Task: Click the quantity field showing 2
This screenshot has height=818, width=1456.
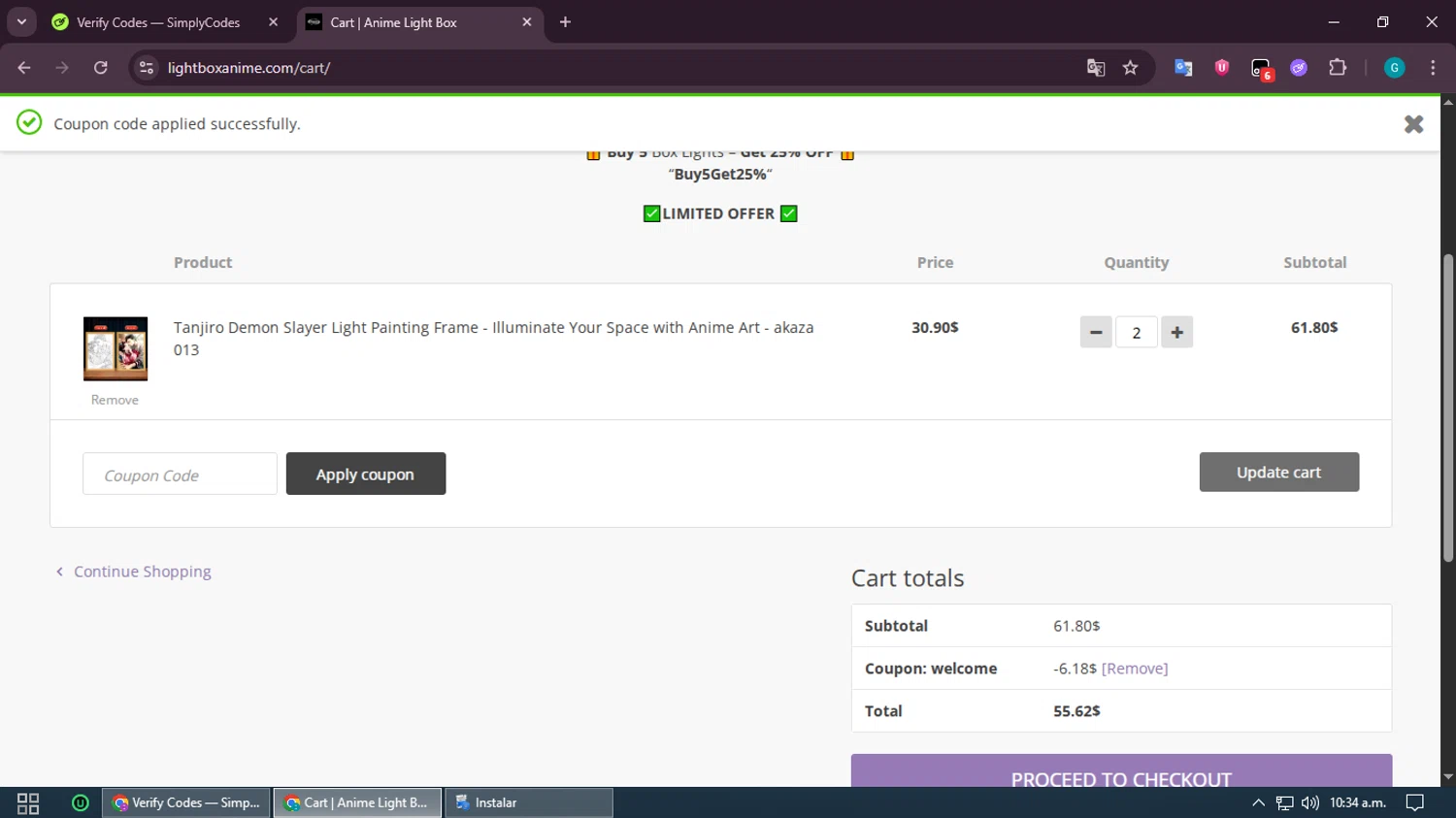Action: click(x=1136, y=332)
